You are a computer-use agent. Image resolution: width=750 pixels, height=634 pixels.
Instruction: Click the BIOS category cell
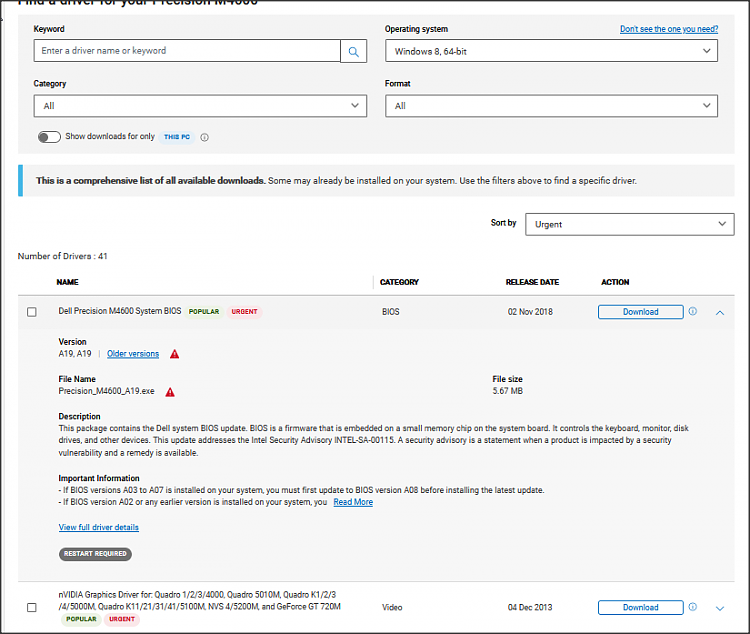(390, 312)
